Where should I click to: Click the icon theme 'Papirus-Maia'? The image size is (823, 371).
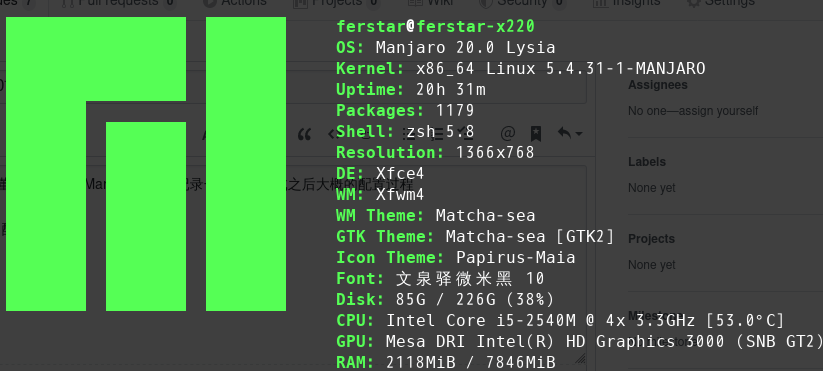515,258
